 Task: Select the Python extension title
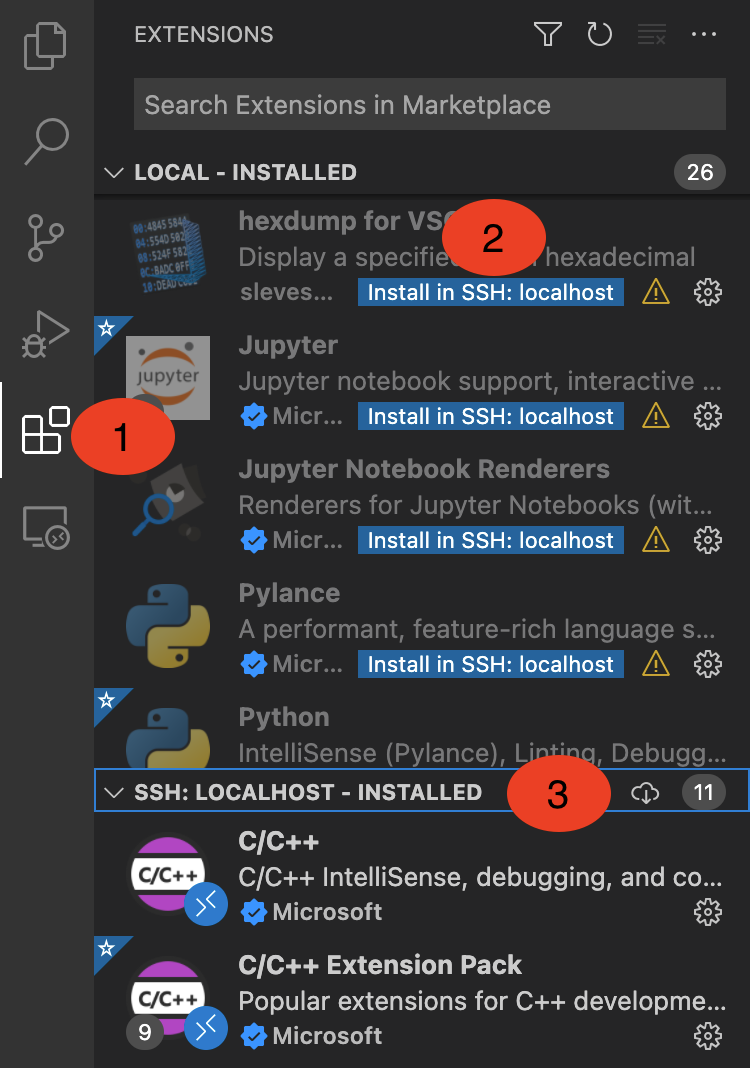coord(284,717)
